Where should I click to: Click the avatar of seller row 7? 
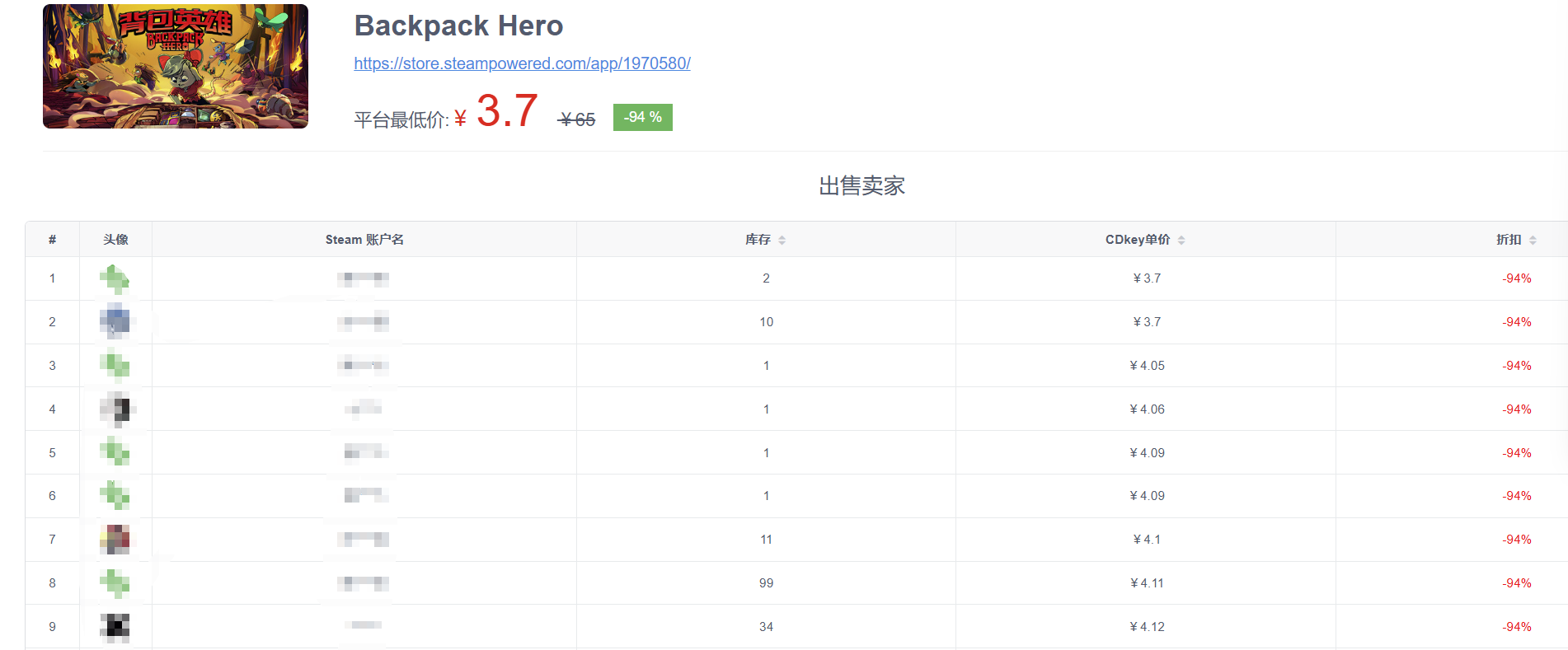[115, 540]
